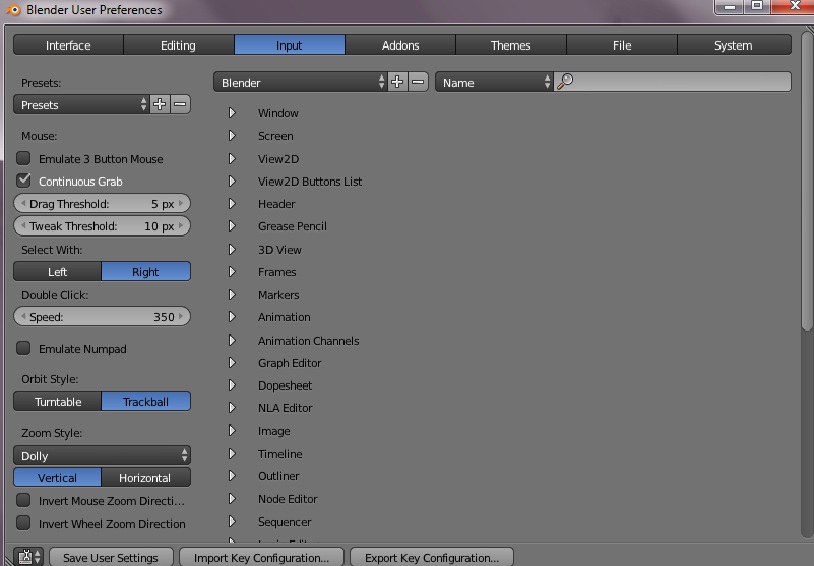
Task: Select the Input tab
Action: (x=290, y=45)
